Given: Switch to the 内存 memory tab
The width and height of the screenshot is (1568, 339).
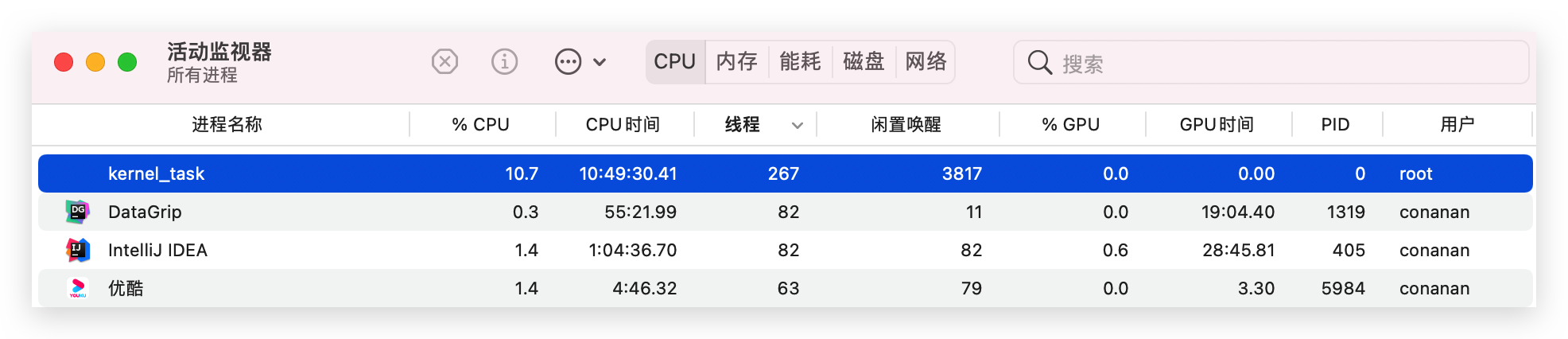Looking at the screenshot, I should pos(736,62).
